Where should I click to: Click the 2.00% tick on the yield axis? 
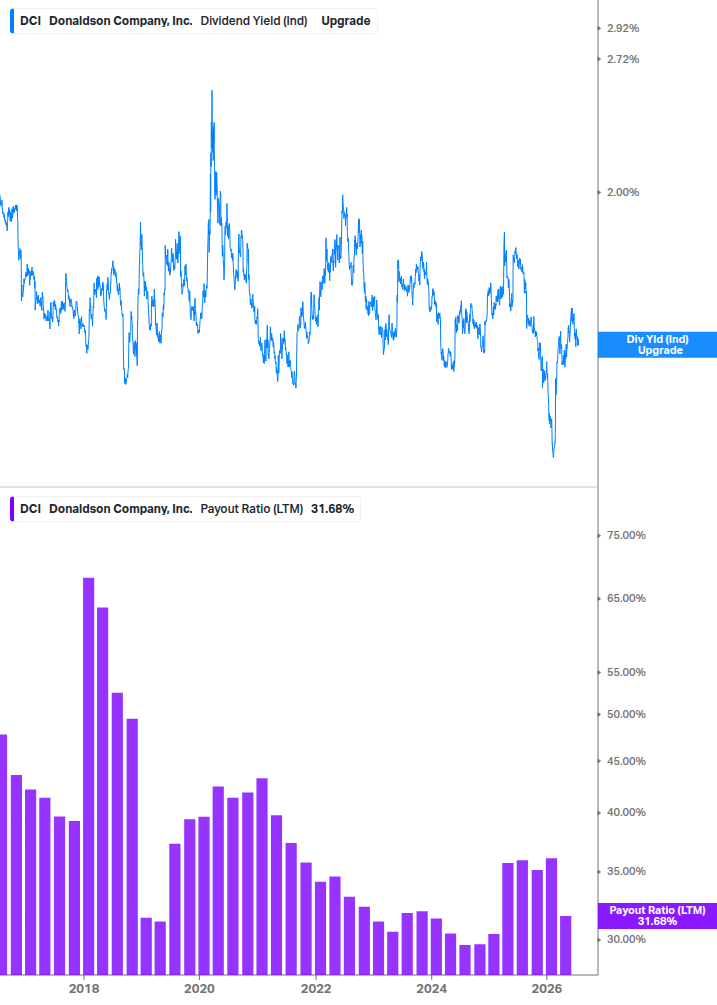[x=623, y=192]
